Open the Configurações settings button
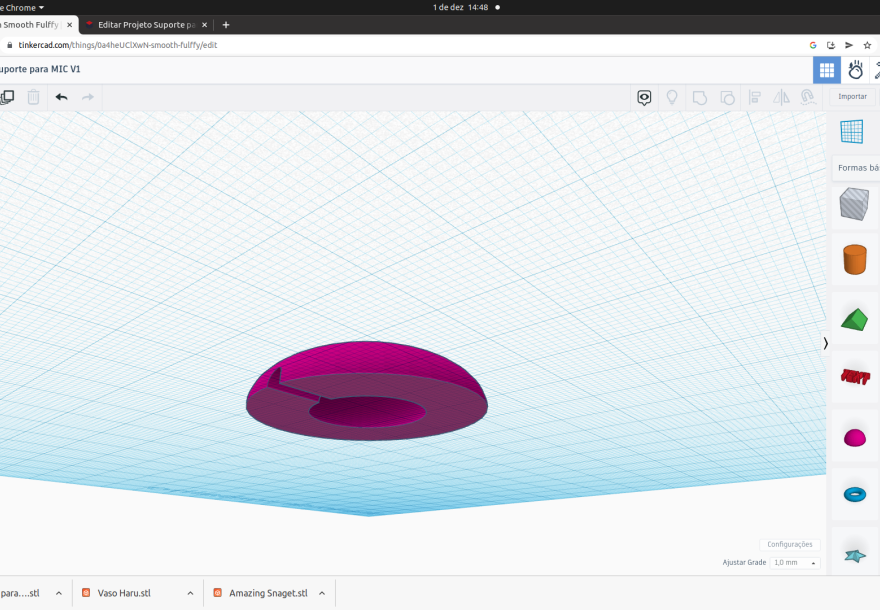The height and width of the screenshot is (610, 880). pyautogui.click(x=790, y=544)
